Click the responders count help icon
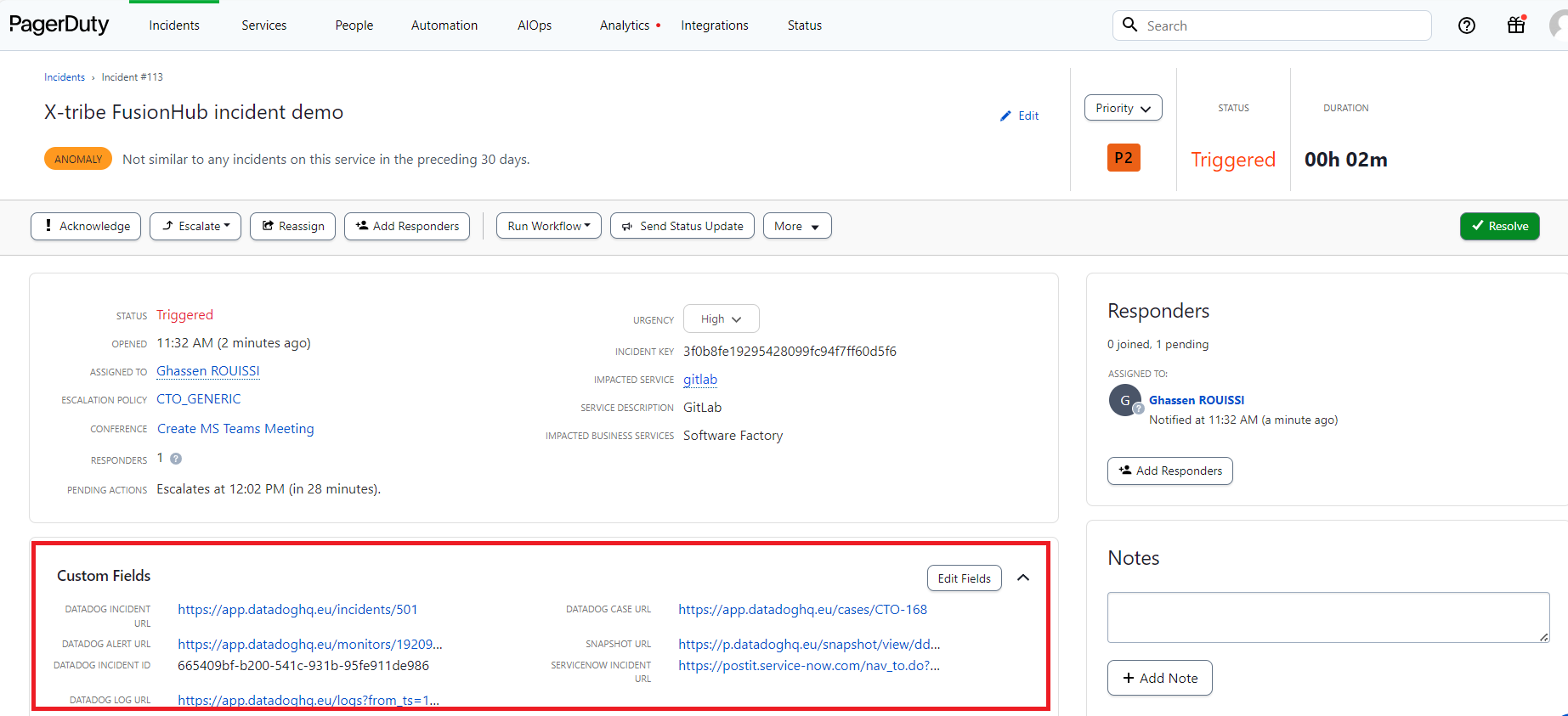Screen dimensions: 1568x716 176,459
